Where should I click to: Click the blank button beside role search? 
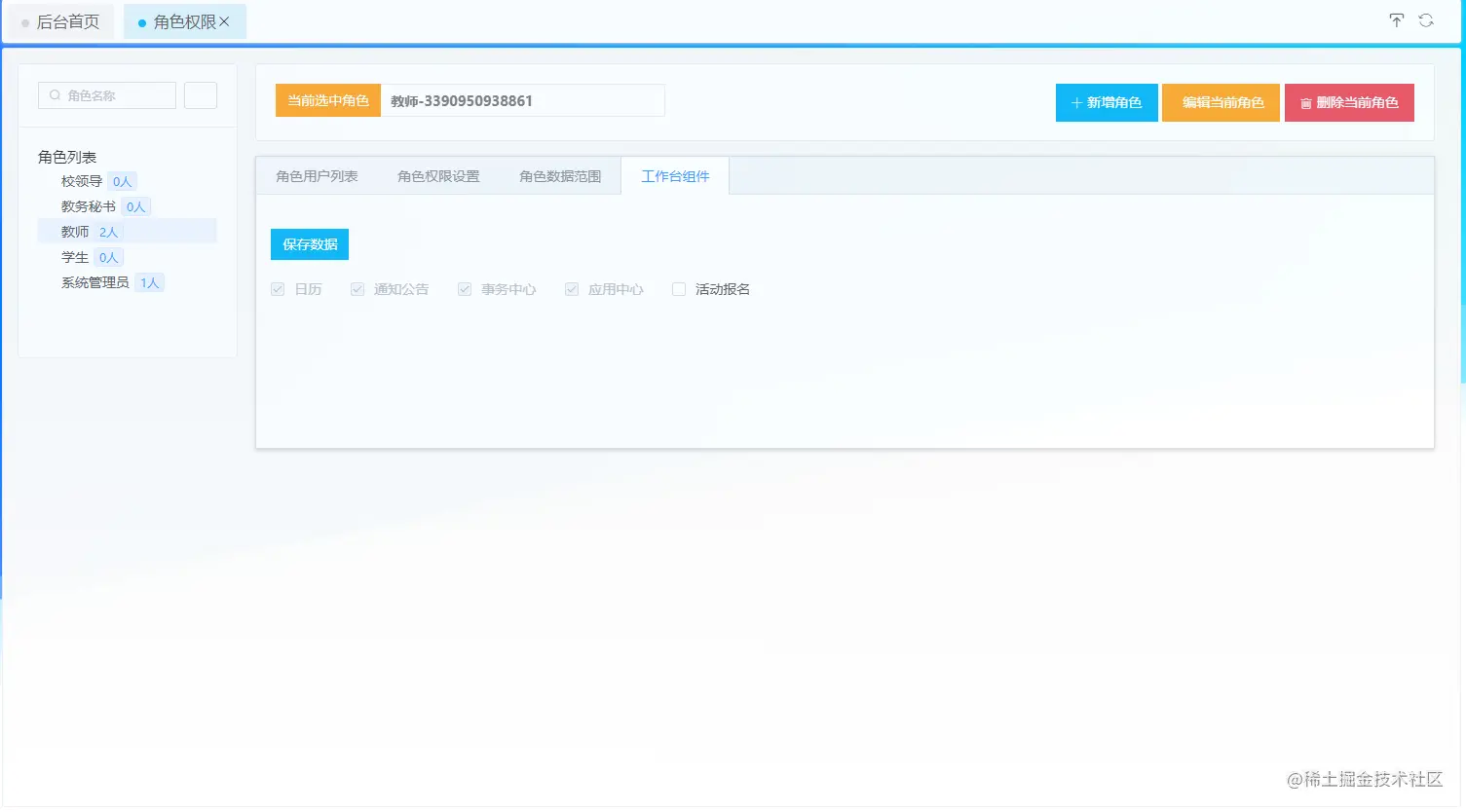201,95
